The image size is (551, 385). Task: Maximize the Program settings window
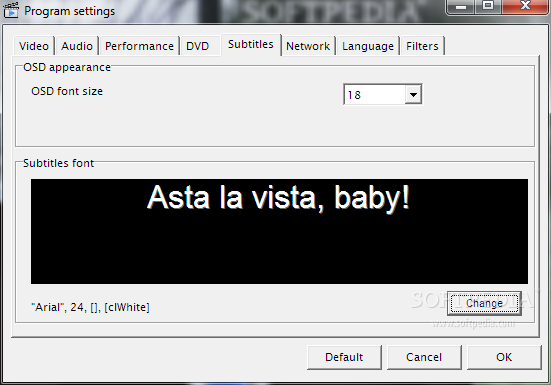coord(488,6)
